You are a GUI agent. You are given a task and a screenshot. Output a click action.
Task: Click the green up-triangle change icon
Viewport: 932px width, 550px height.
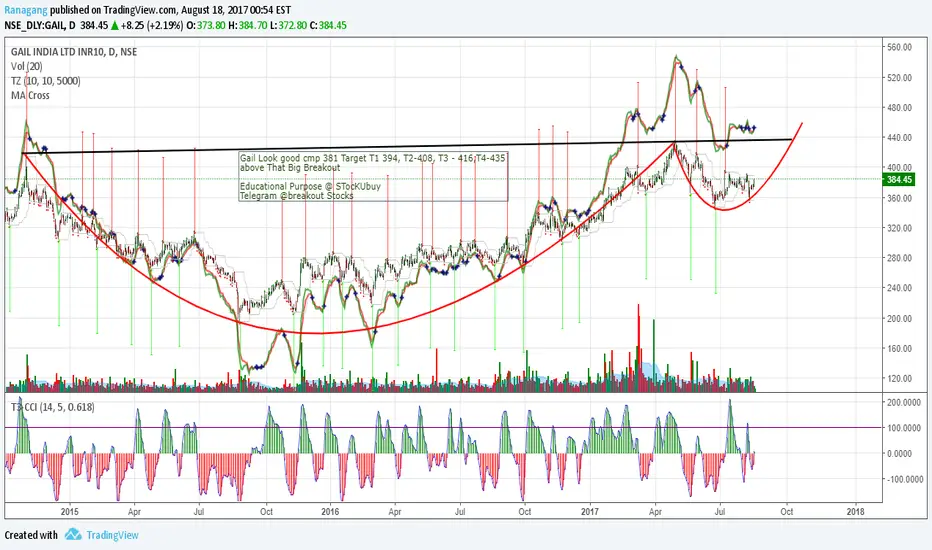[x=115, y=26]
